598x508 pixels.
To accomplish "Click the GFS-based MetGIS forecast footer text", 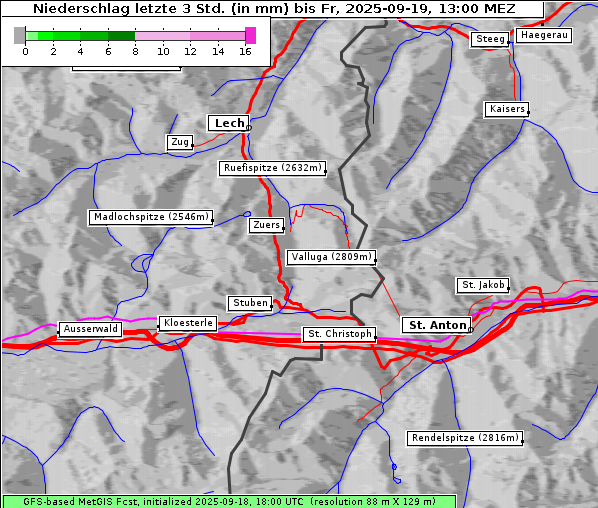I will point(229,502).
